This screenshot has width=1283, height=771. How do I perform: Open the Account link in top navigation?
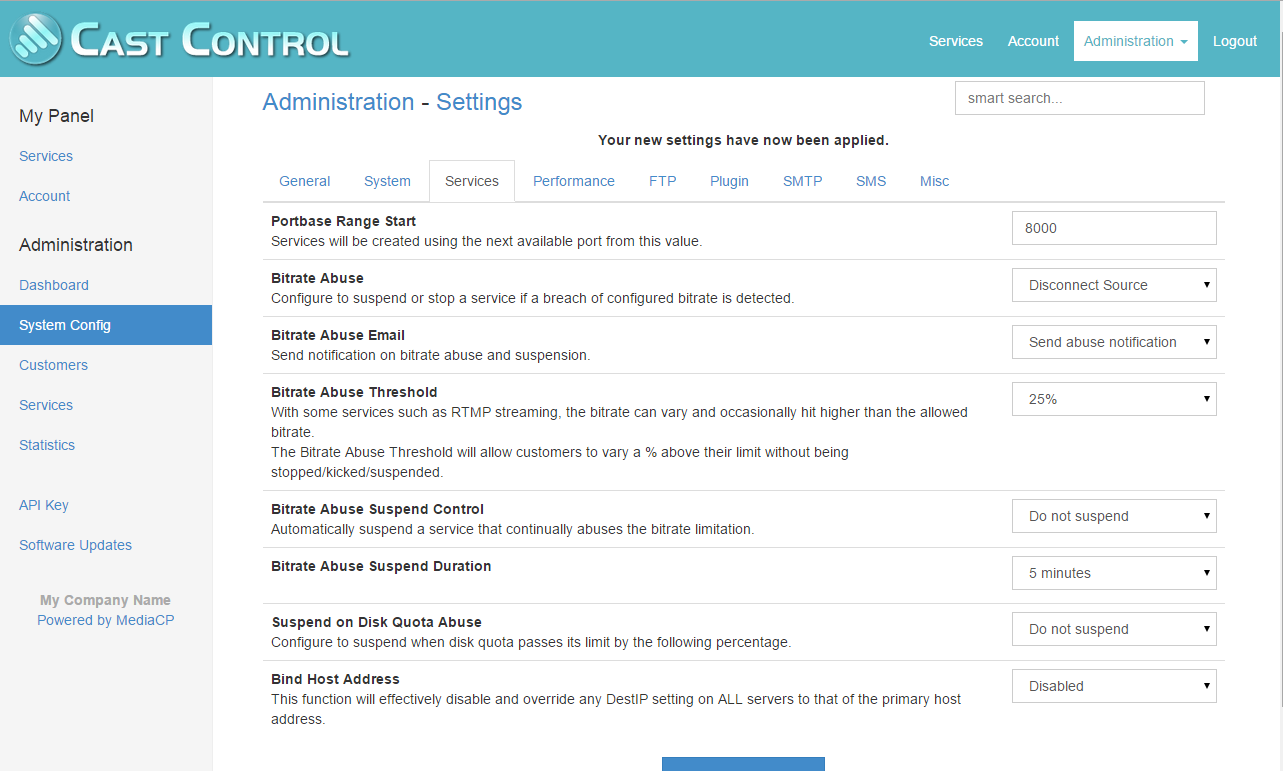click(1033, 41)
